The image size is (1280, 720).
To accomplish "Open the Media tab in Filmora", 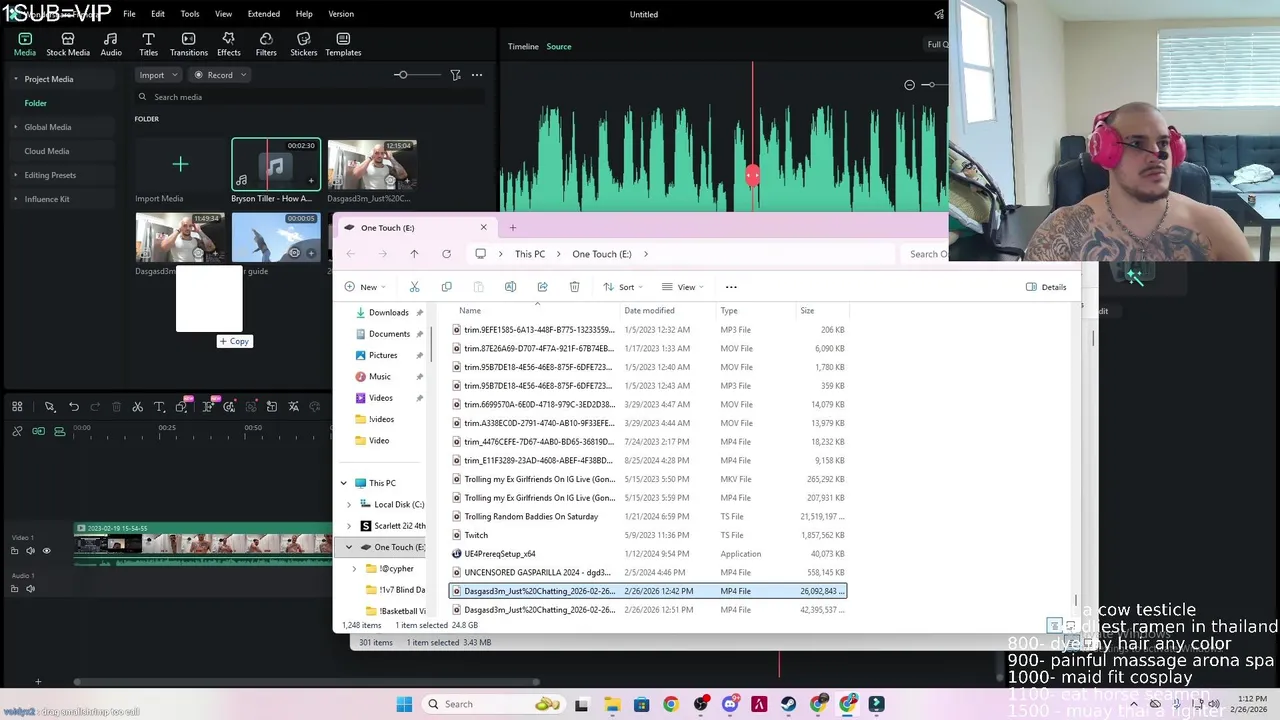I will point(25,44).
